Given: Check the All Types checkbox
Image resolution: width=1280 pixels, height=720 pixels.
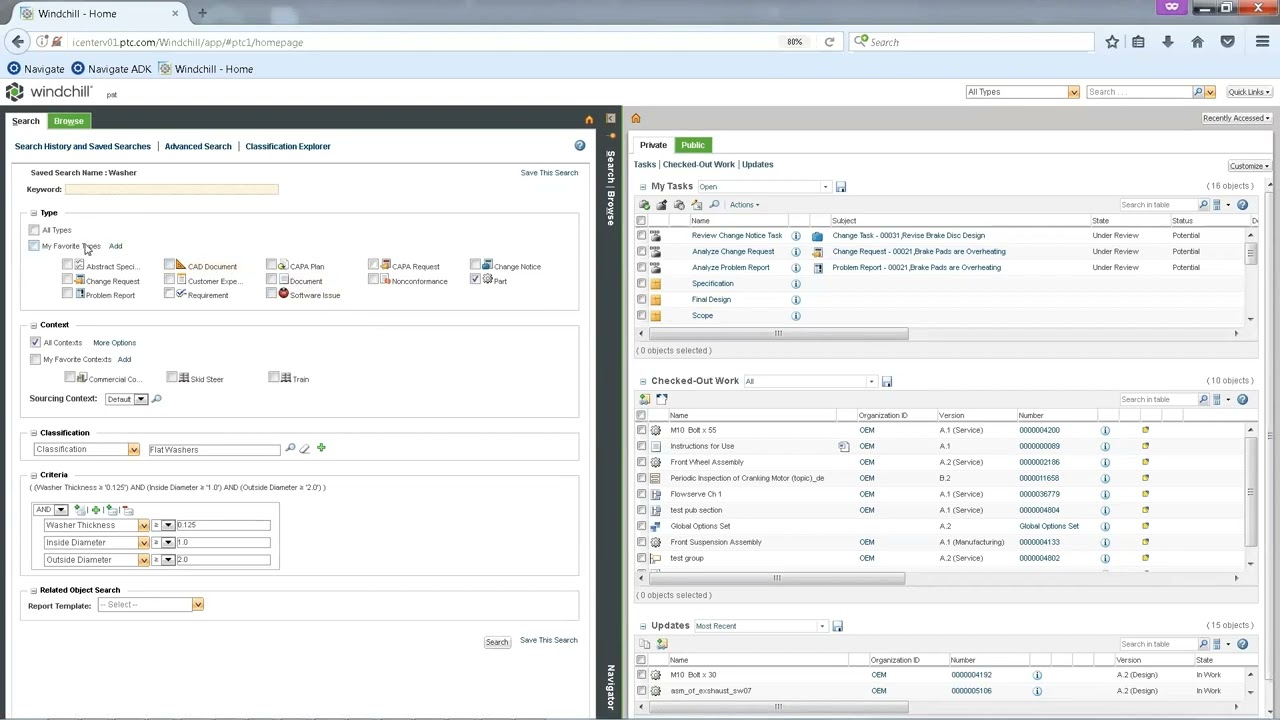Looking at the screenshot, I should pyautogui.click(x=34, y=230).
